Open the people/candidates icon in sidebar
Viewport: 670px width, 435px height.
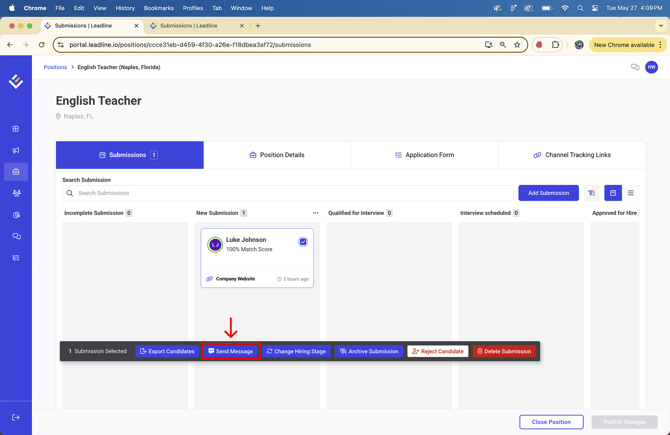[x=16, y=193]
